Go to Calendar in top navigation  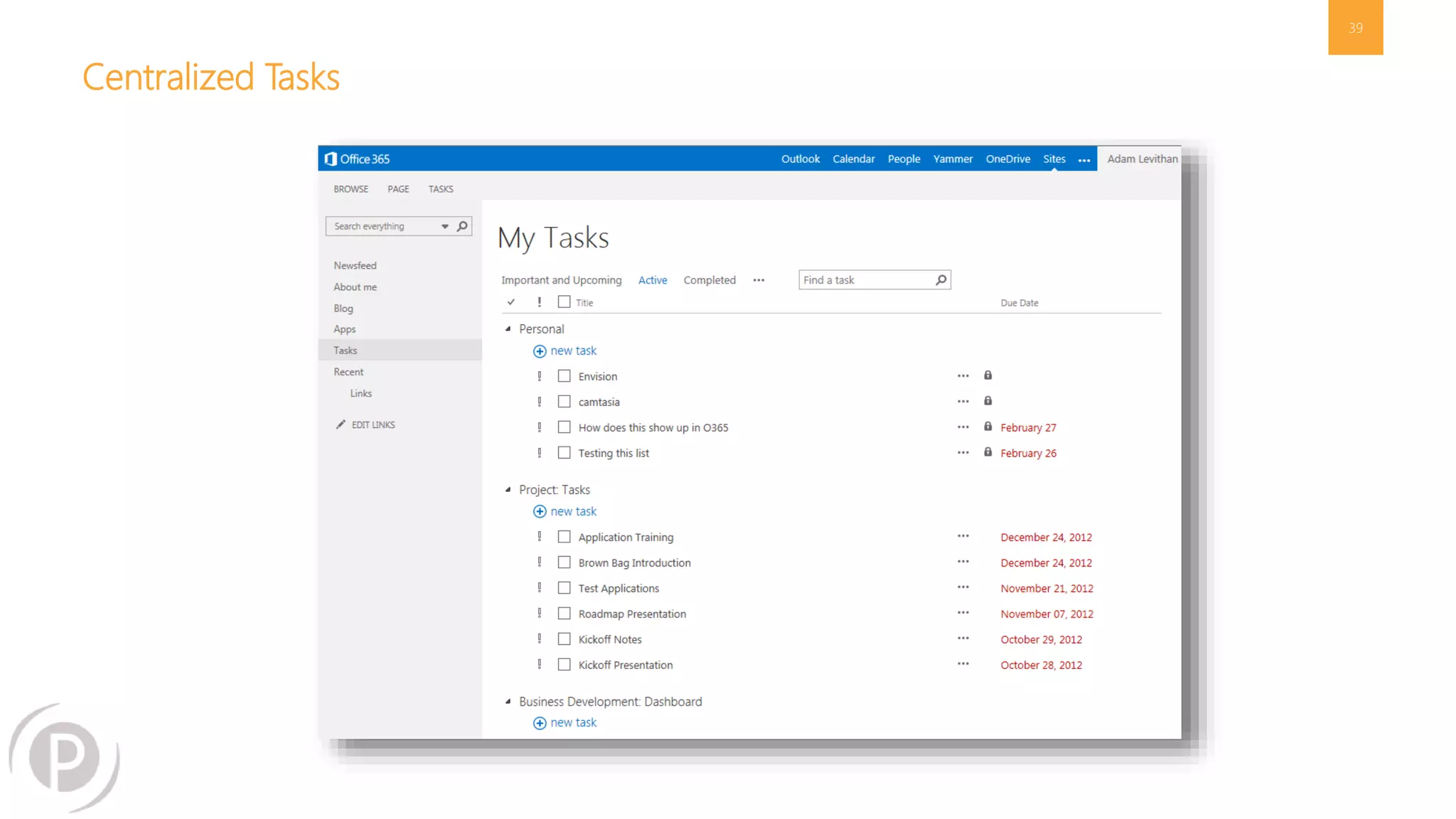[x=854, y=159]
